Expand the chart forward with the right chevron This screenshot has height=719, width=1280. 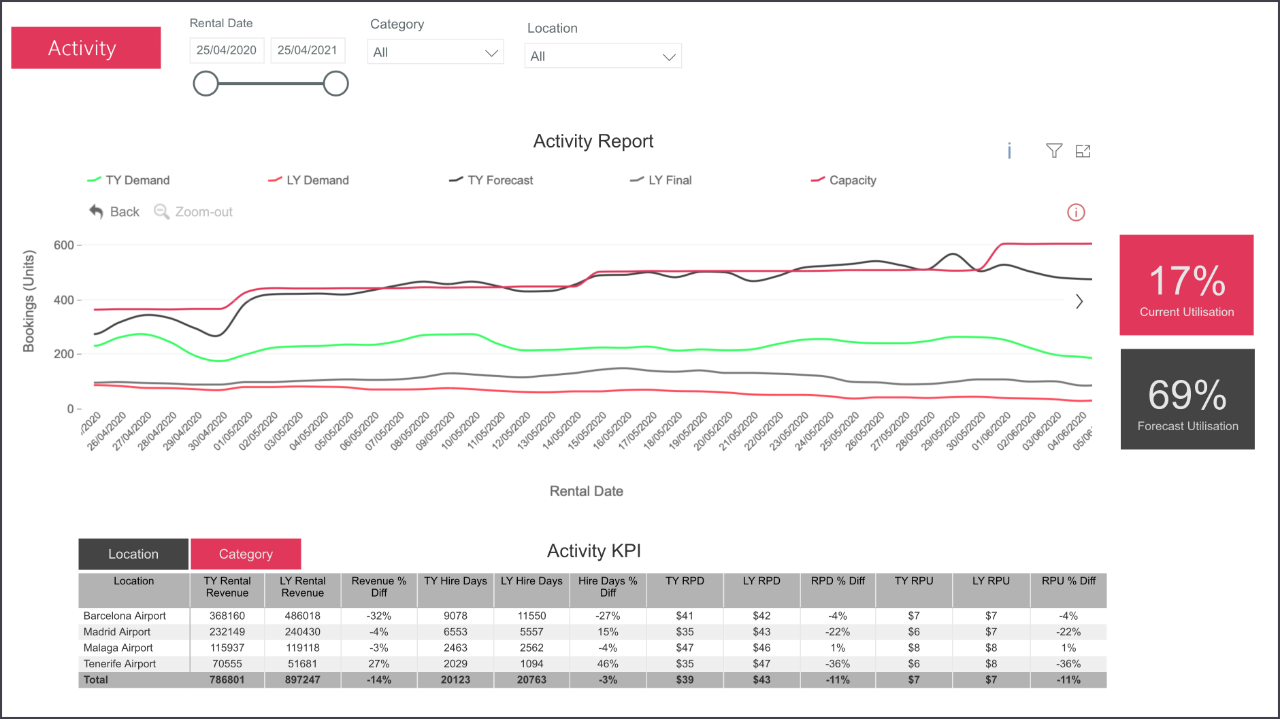click(x=1078, y=301)
